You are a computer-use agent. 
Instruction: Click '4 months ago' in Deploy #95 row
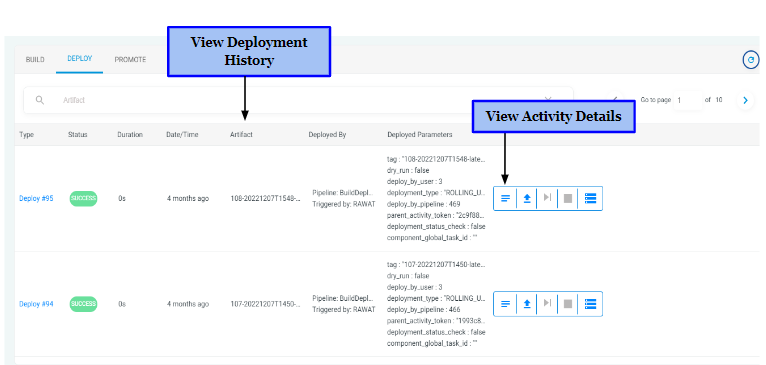[x=188, y=199]
